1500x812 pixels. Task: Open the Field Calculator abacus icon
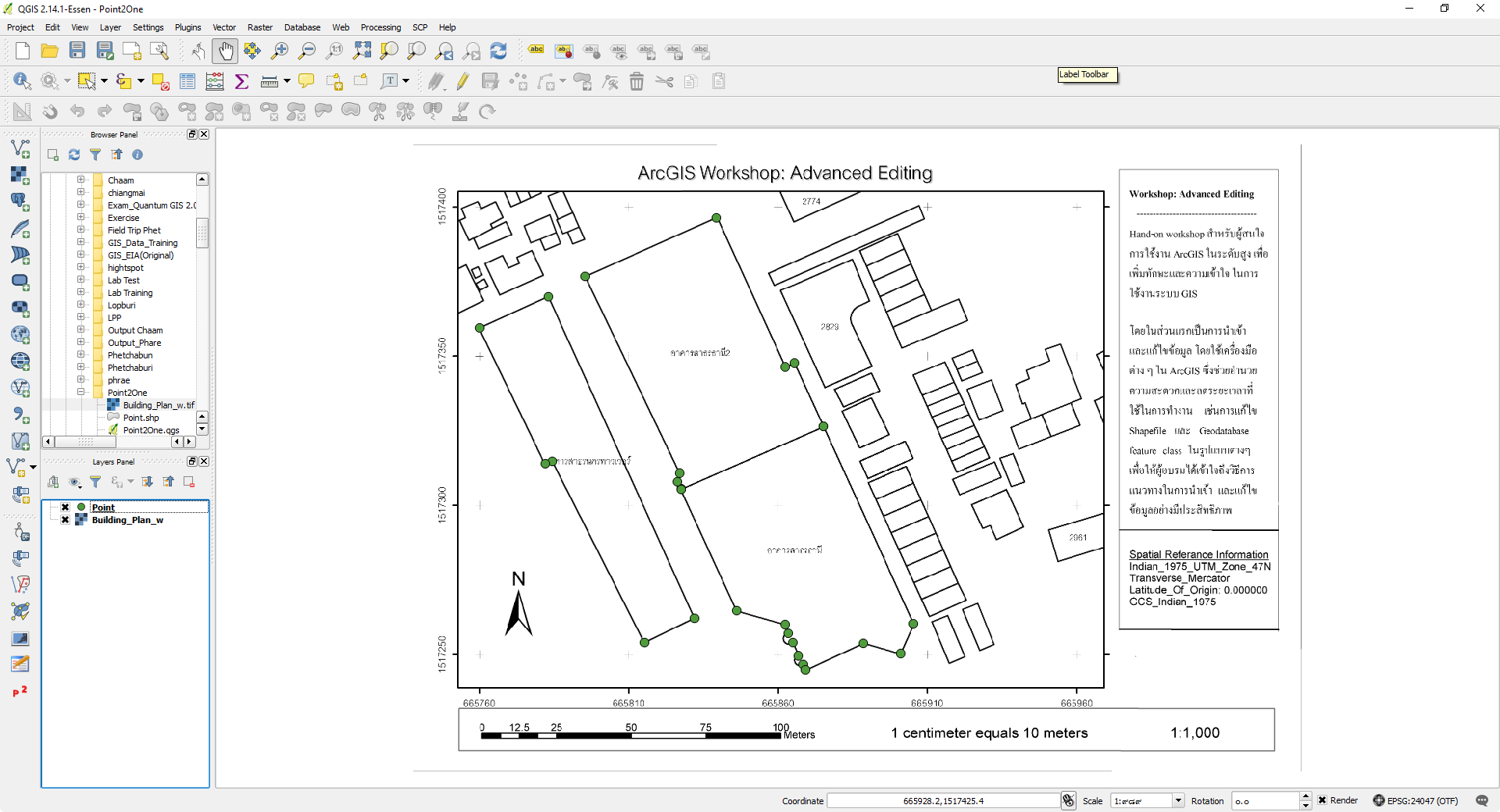[x=215, y=80]
